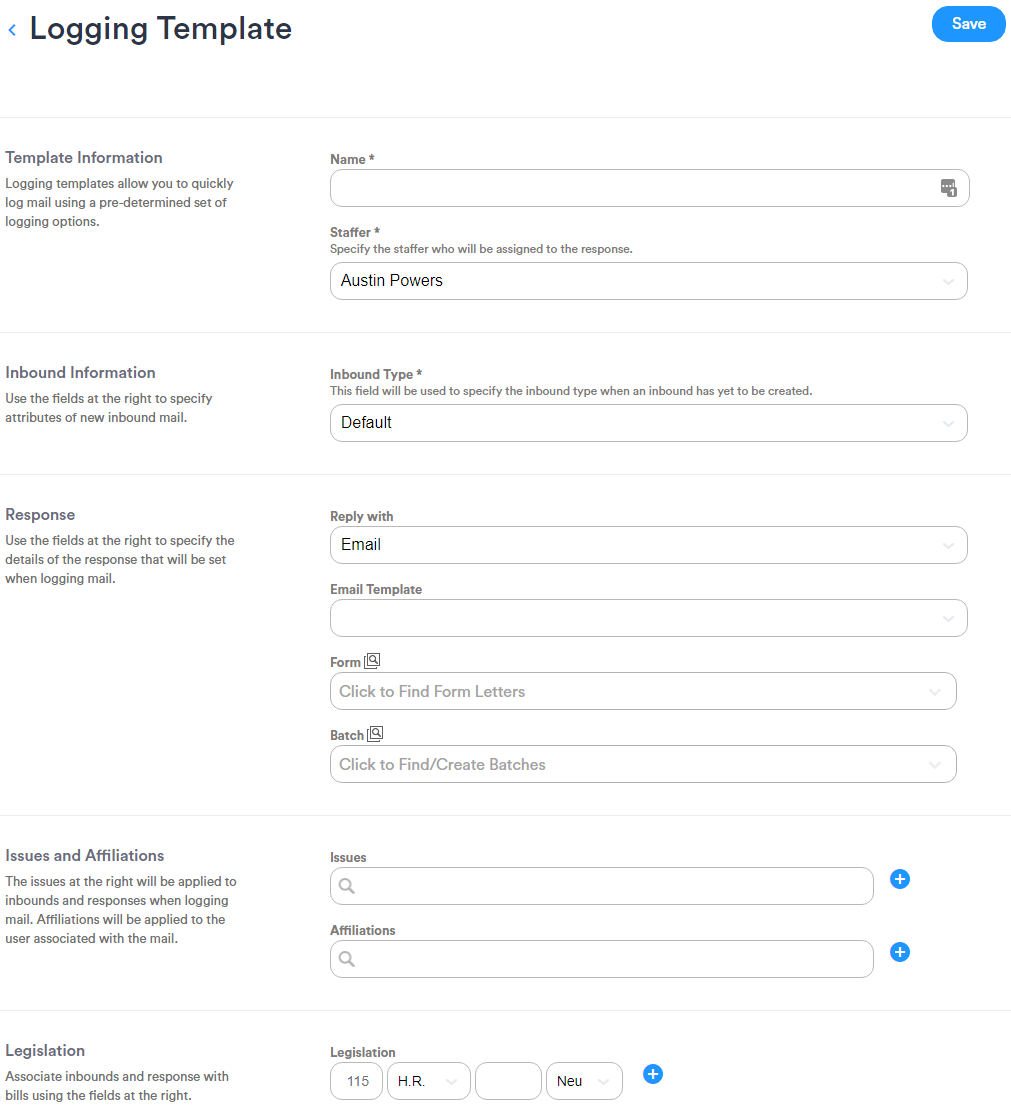
Task: Click inside the Name input field
Action: [630, 187]
